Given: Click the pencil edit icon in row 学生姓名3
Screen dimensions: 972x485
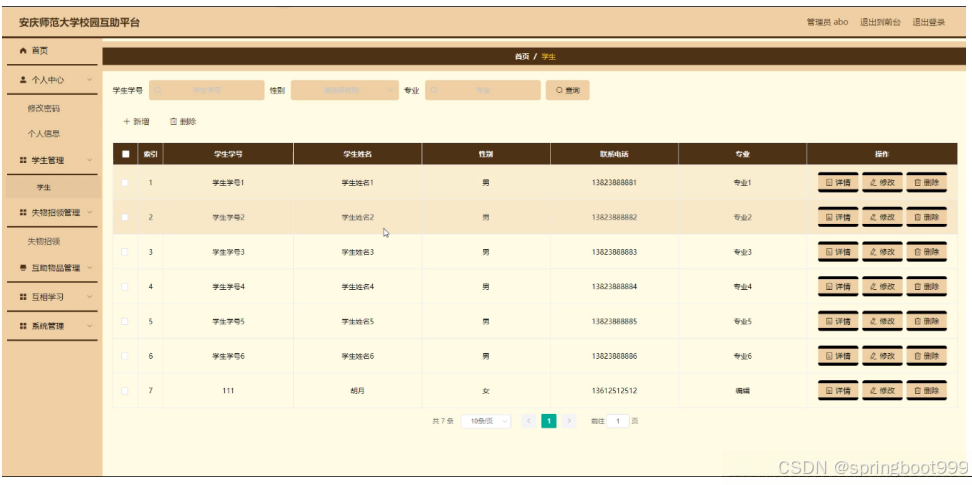Looking at the screenshot, I should click(873, 252).
